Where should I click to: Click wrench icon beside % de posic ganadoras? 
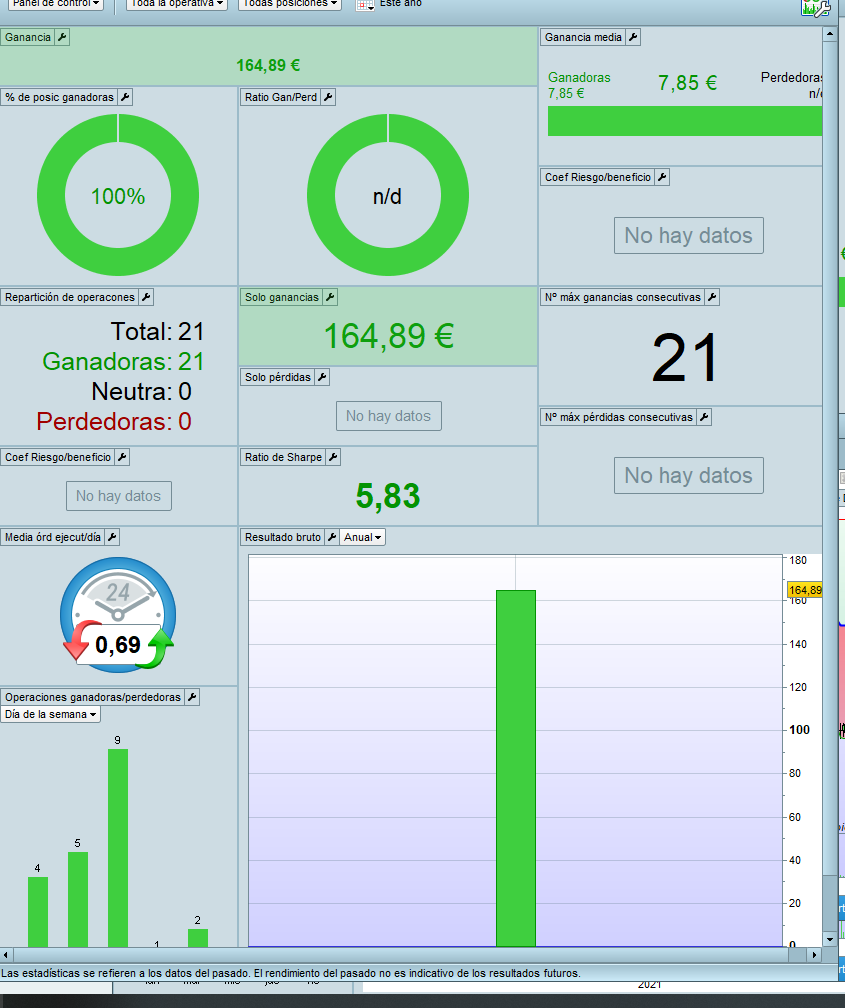125,97
